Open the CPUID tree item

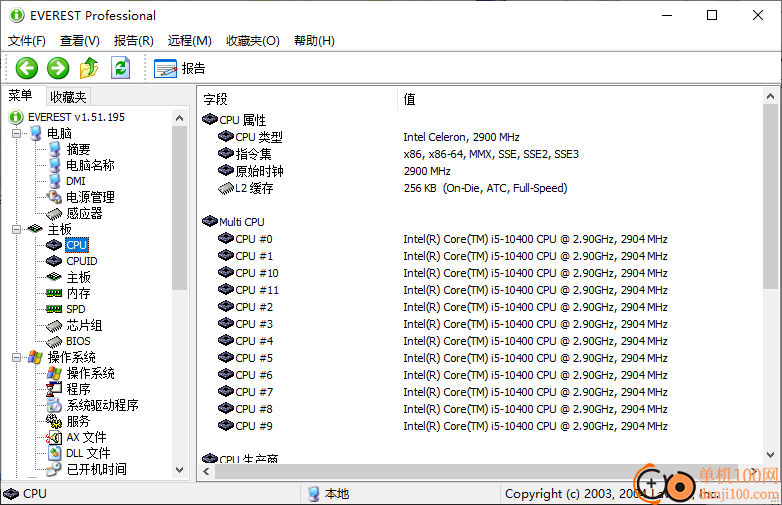(82, 261)
